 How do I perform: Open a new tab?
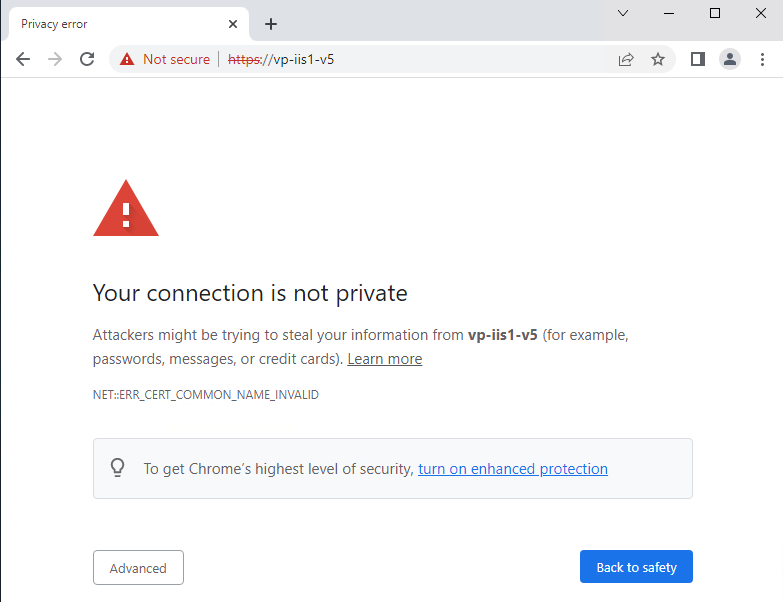271,24
